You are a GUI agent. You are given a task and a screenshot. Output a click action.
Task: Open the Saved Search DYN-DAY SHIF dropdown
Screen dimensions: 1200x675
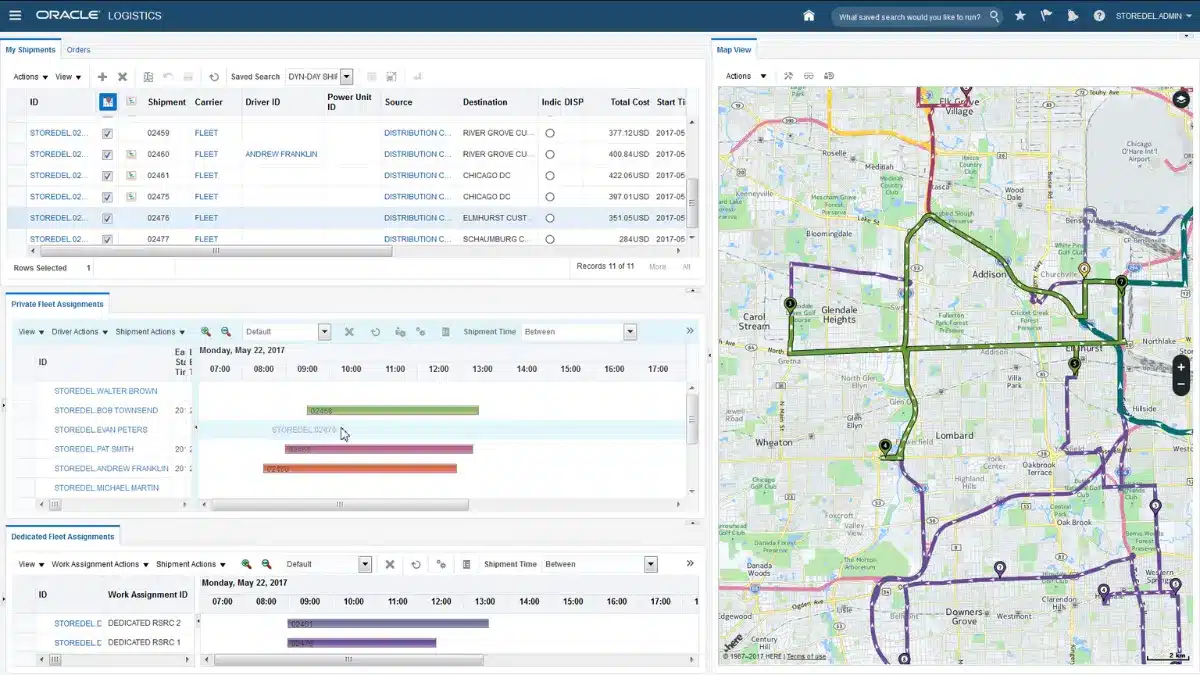click(x=346, y=76)
